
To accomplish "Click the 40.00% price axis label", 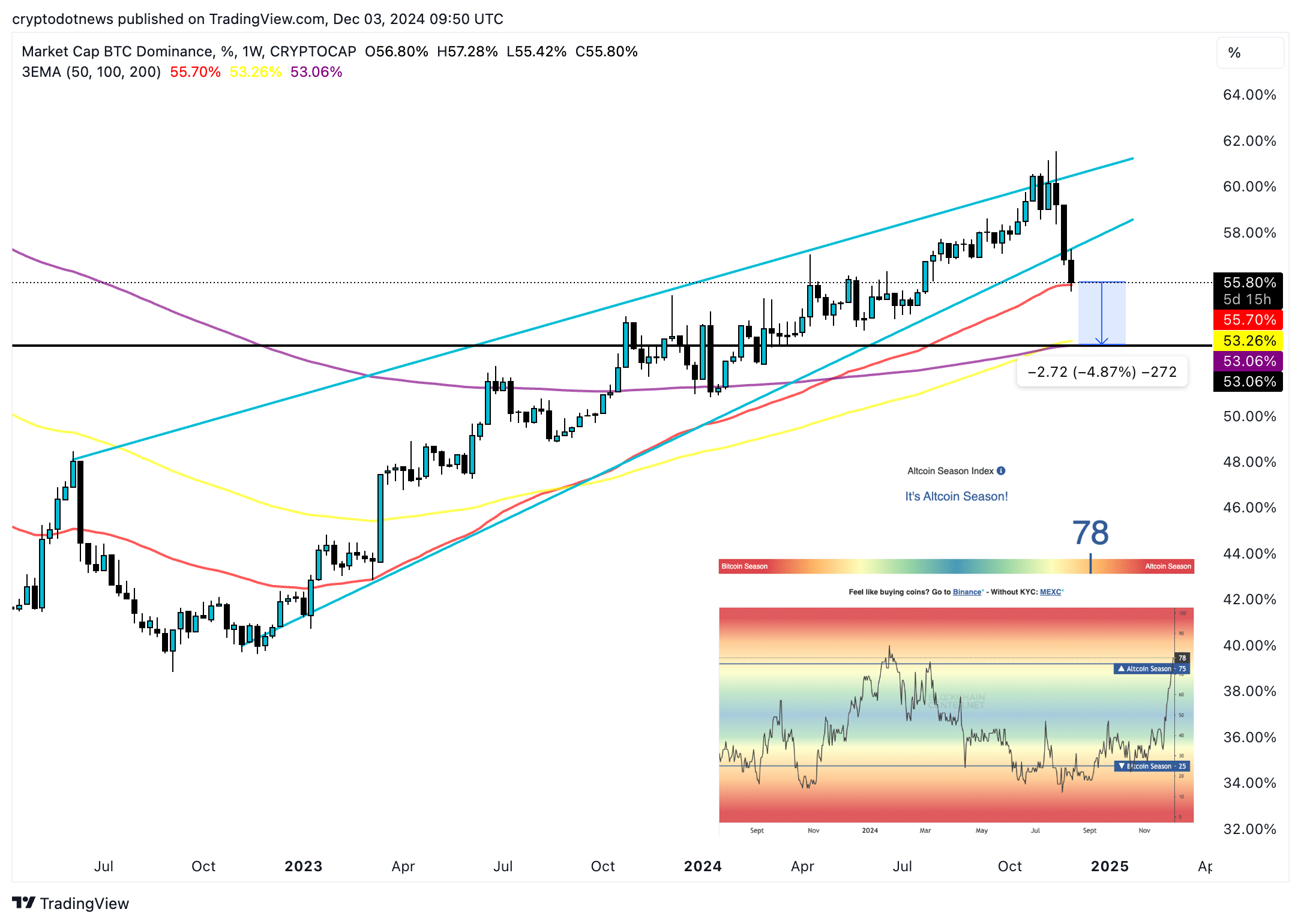I will point(1249,646).
